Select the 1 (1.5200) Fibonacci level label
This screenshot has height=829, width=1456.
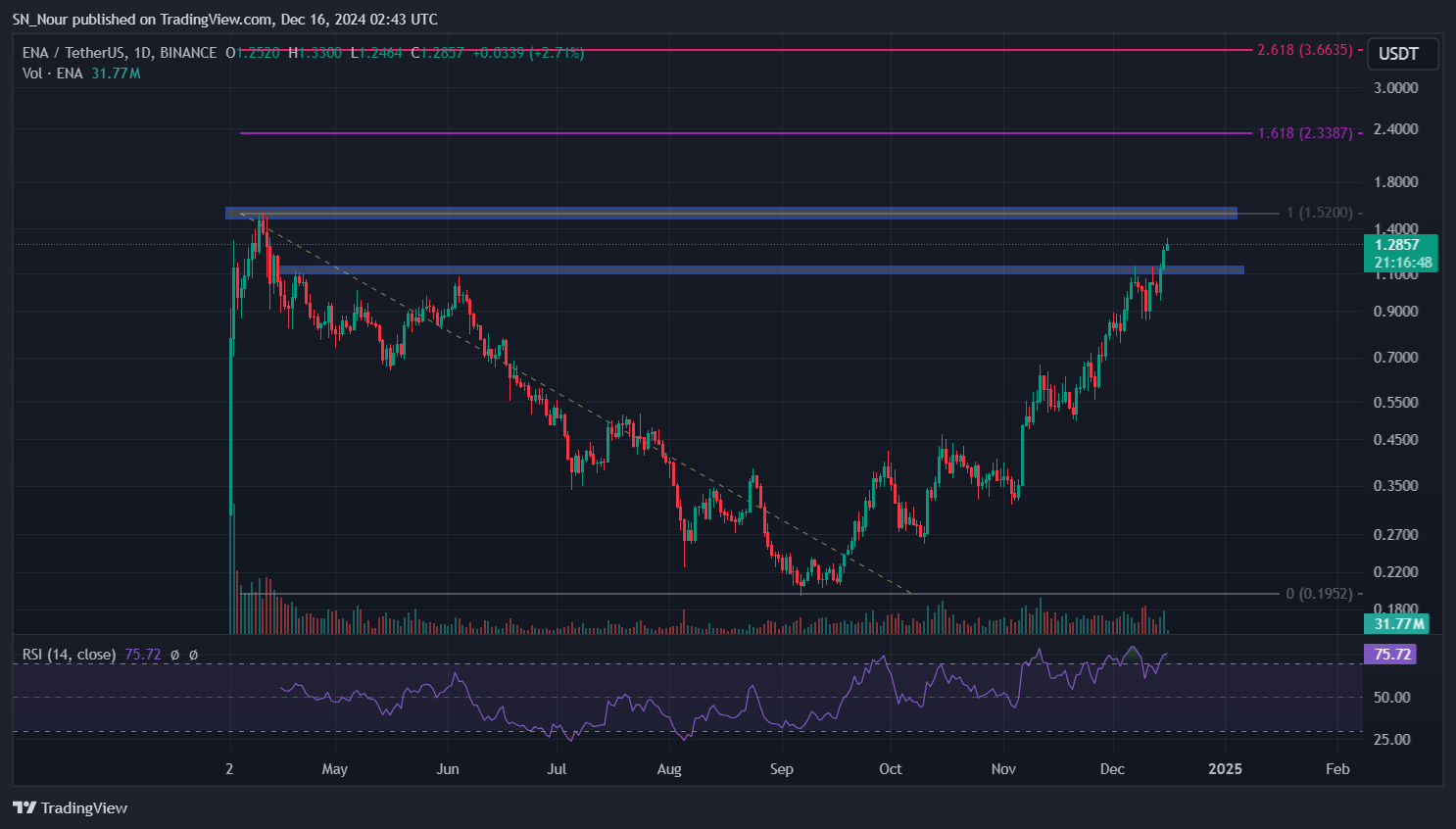pyautogui.click(x=1319, y=213)
